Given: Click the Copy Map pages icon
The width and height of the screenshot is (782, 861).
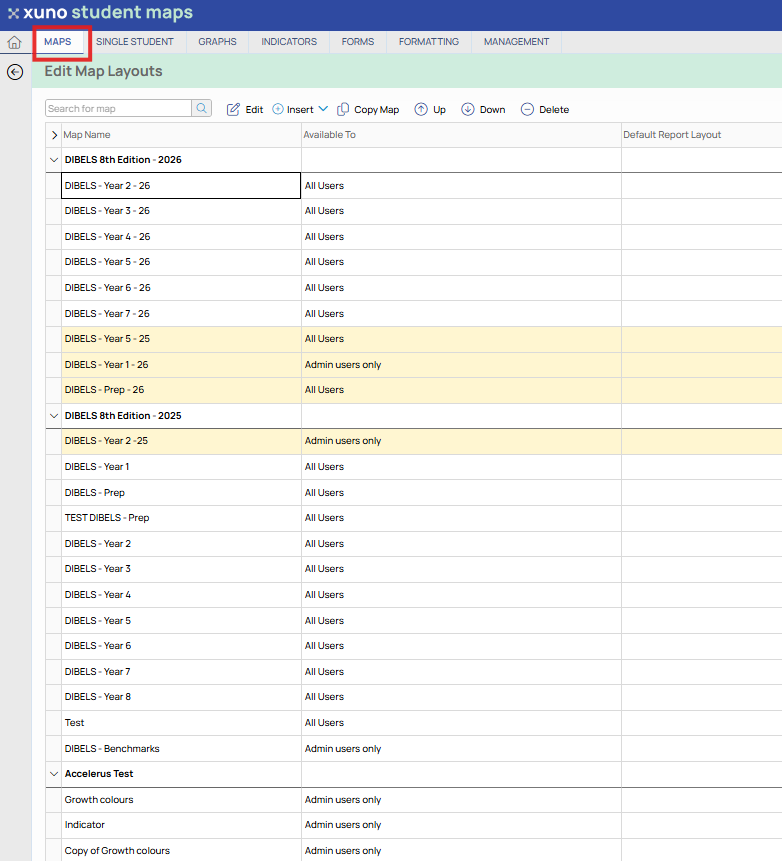Looking at the screenshot, I should click(343, 109).
